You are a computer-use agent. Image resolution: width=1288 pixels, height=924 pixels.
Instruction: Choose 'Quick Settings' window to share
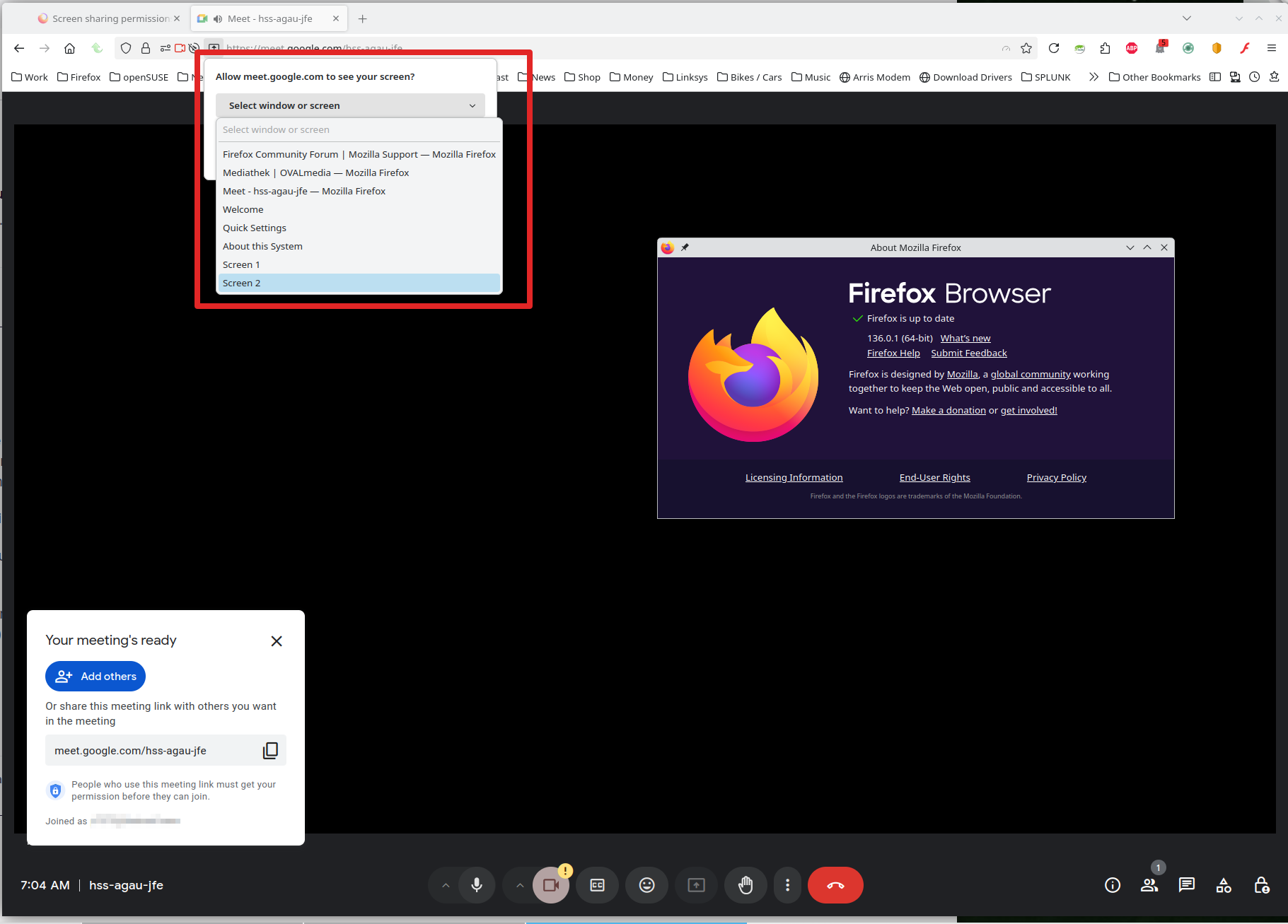[359, 228]
